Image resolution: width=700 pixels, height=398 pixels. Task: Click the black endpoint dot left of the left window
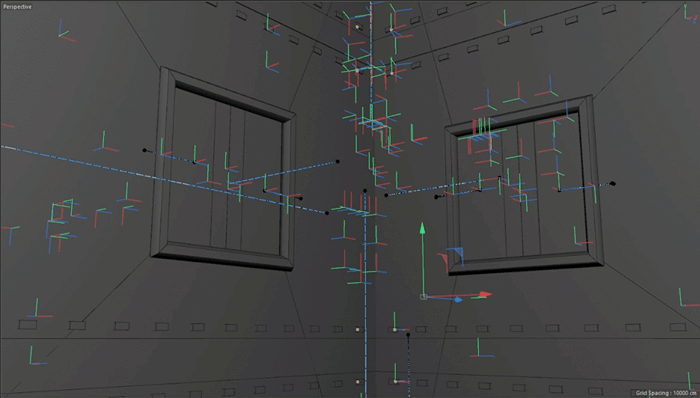coord(144,150)
